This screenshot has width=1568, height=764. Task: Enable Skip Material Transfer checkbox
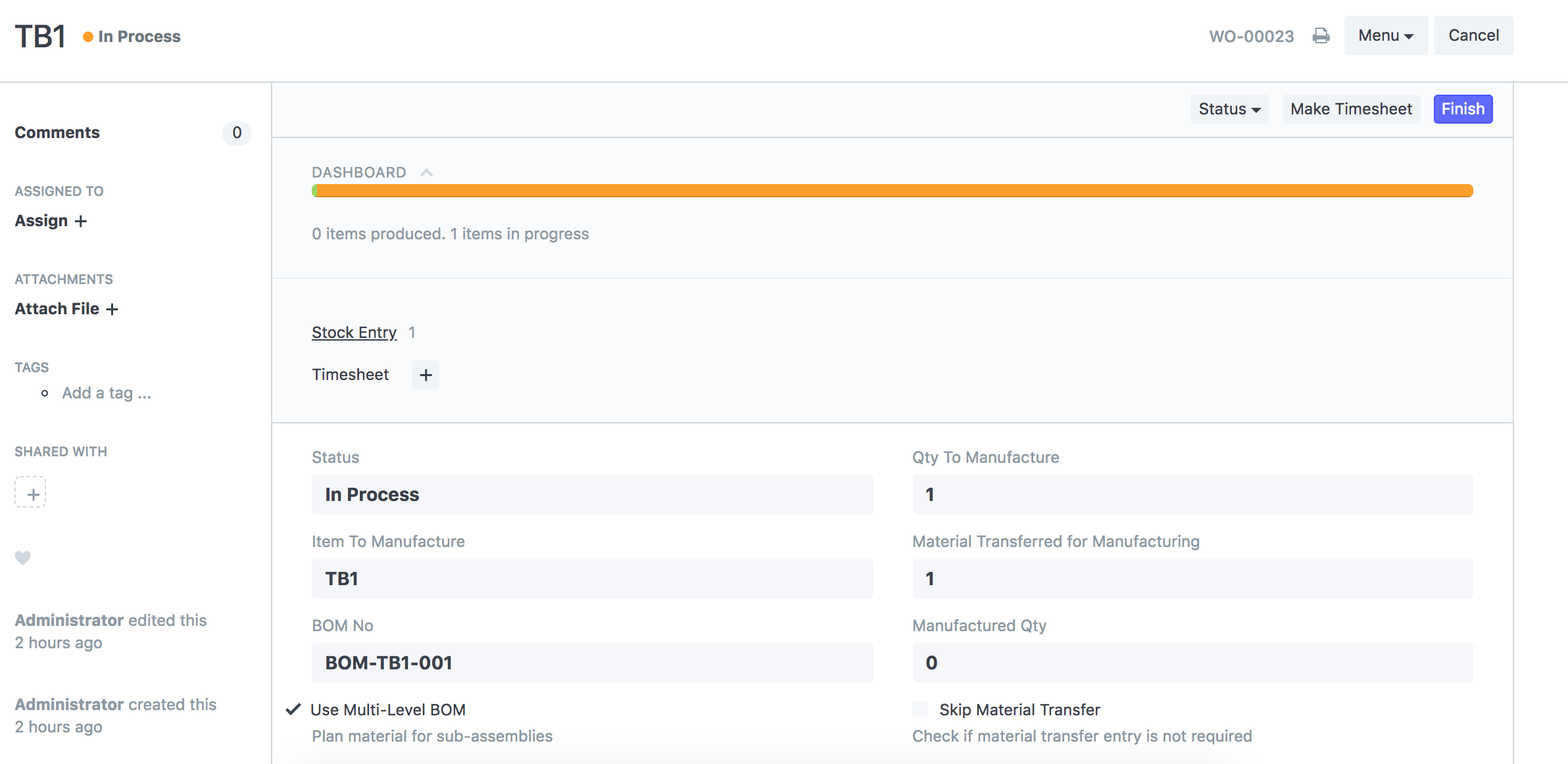920,709
